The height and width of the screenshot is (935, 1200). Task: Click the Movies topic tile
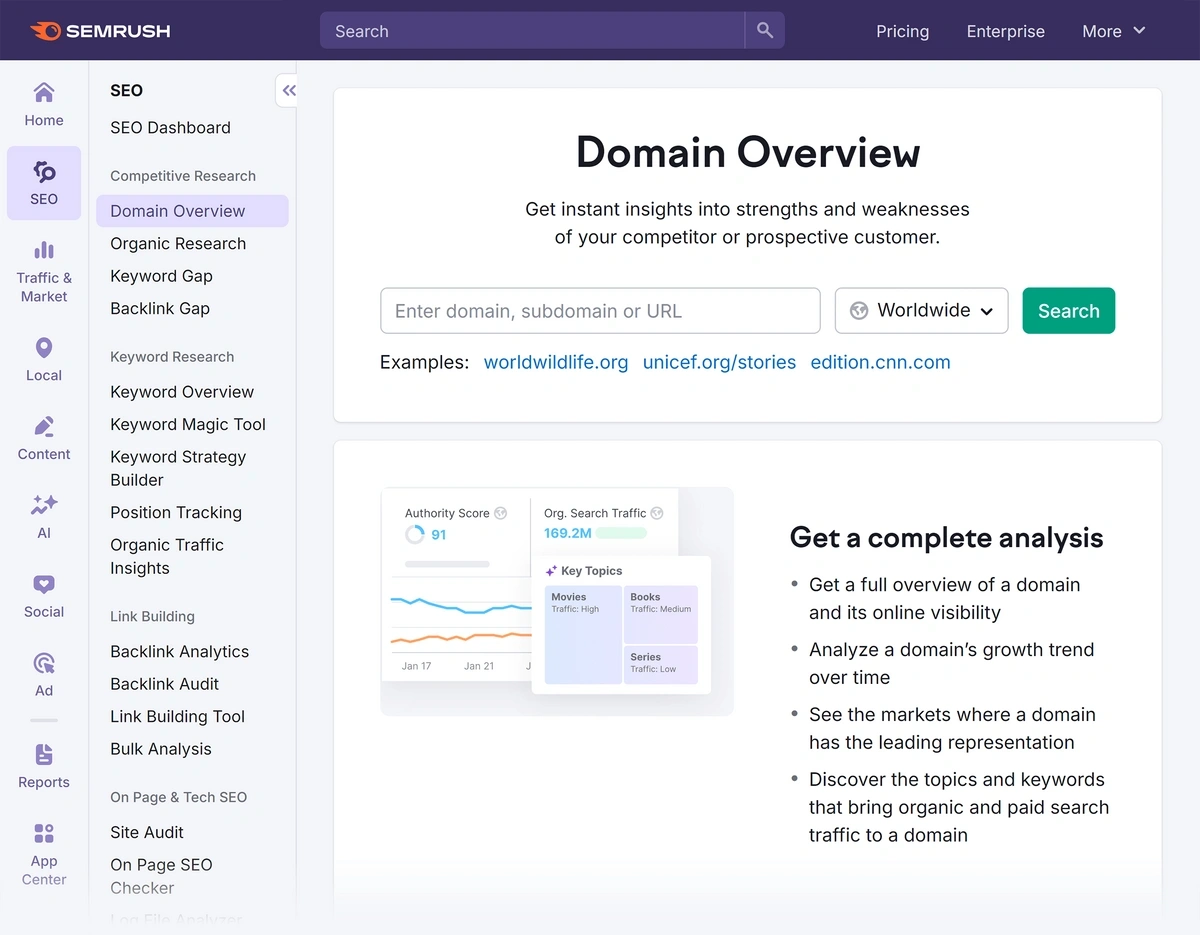click(x=583, y=635)
